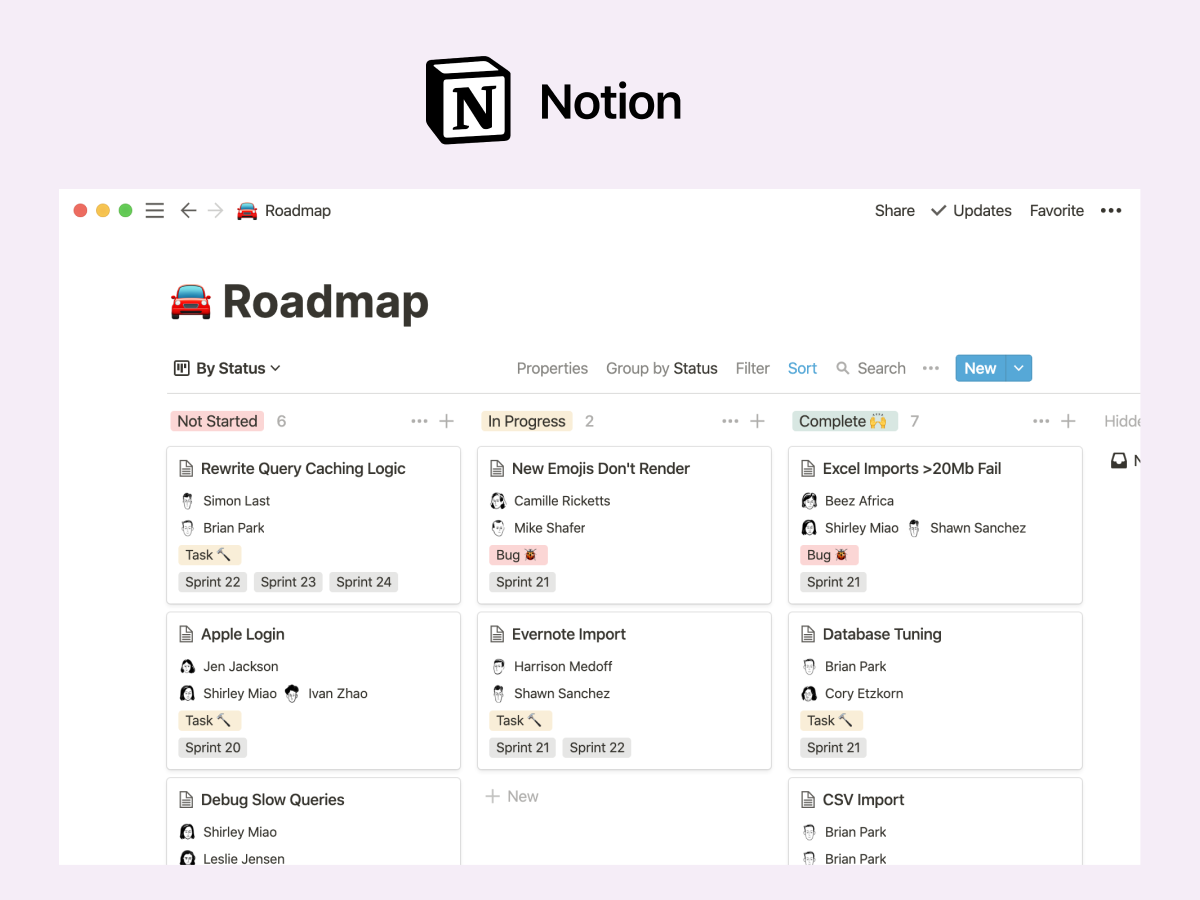Click the red Bug tag on Excel Imports
This screenshot has height=900, width=1200.
[829, 555]
